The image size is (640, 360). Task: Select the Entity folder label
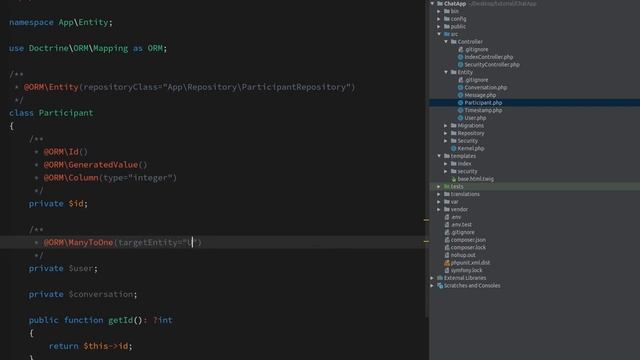click(x=465, y=72)
